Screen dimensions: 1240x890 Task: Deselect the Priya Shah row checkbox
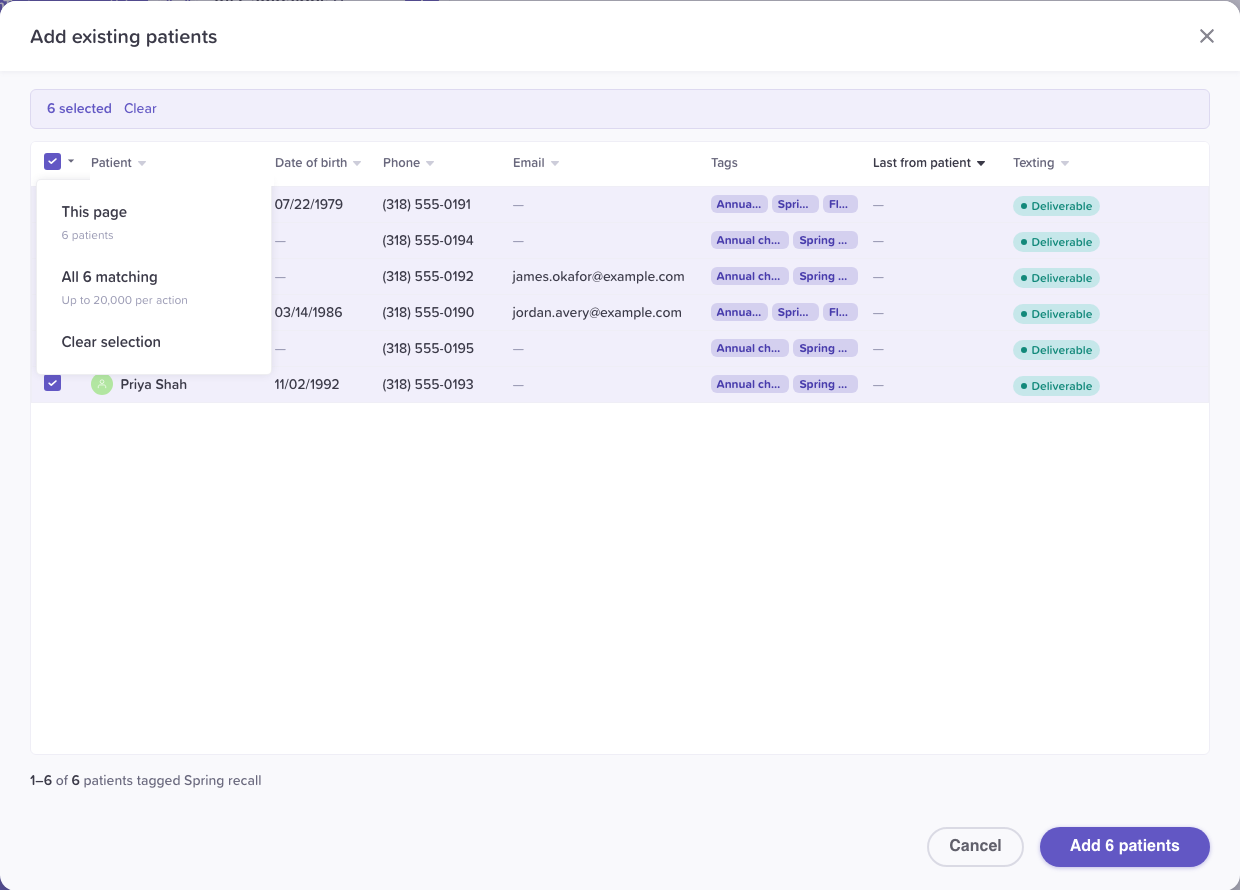pos(53,383)
